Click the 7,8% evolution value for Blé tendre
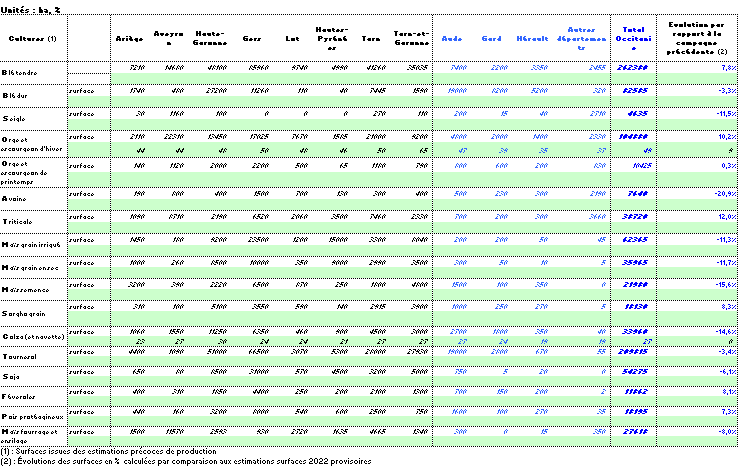Viewport: 741px width, 469px height. (x=728, y=68)
